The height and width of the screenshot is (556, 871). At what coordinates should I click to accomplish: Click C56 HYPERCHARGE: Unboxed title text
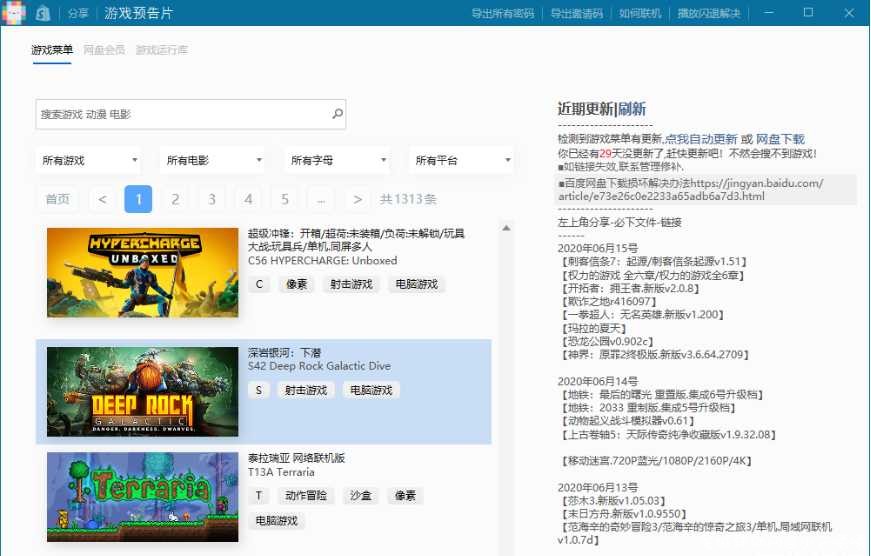tap(322, 261)
